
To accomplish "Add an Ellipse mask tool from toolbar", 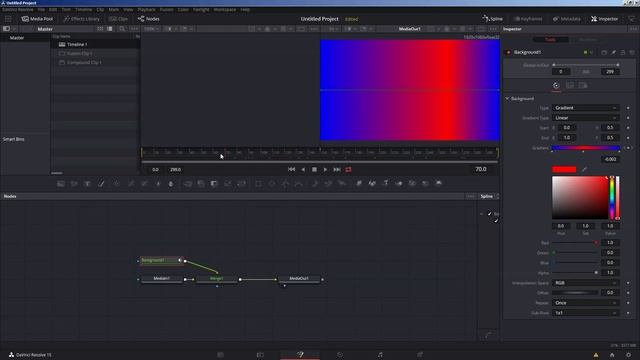I will click(x=272, y=184).
